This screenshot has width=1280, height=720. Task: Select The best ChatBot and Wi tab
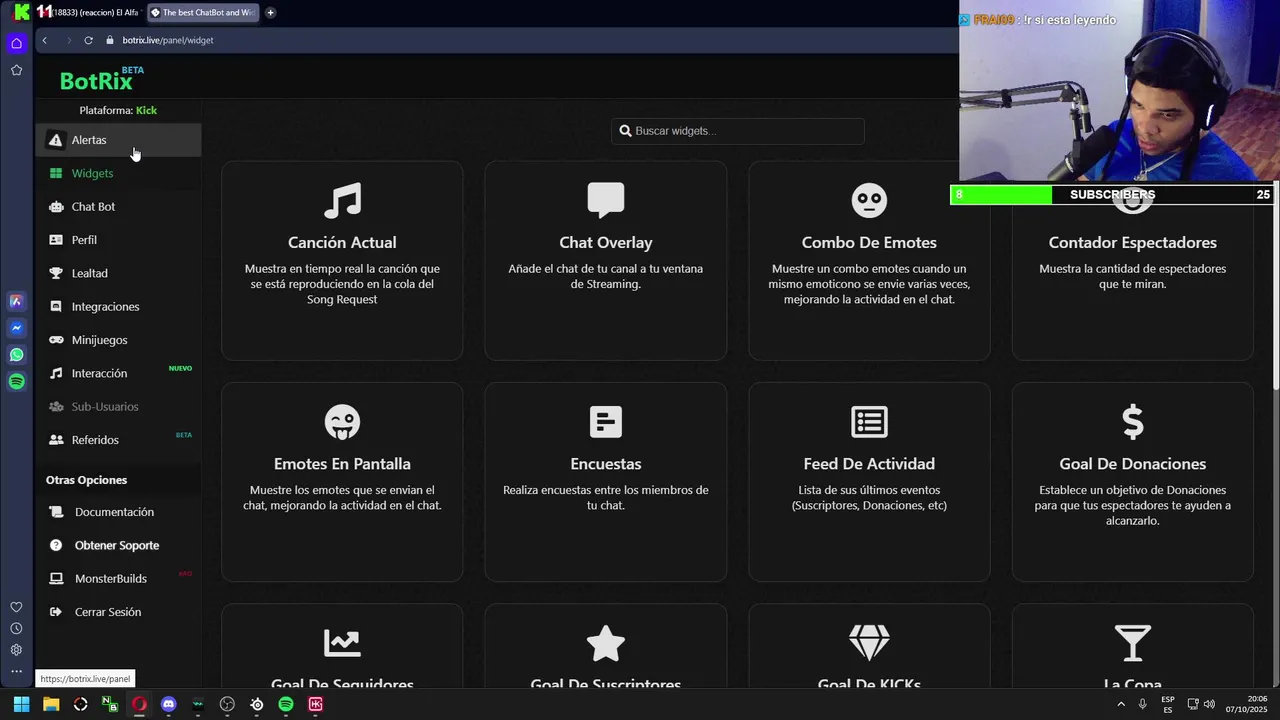click(202, 12)
